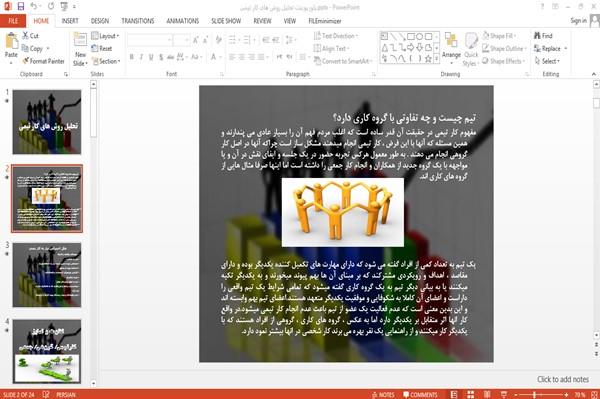Screen dimensions: 600x399
Task: Click the Find binoculars icon
Action: (x=537, y=36)
